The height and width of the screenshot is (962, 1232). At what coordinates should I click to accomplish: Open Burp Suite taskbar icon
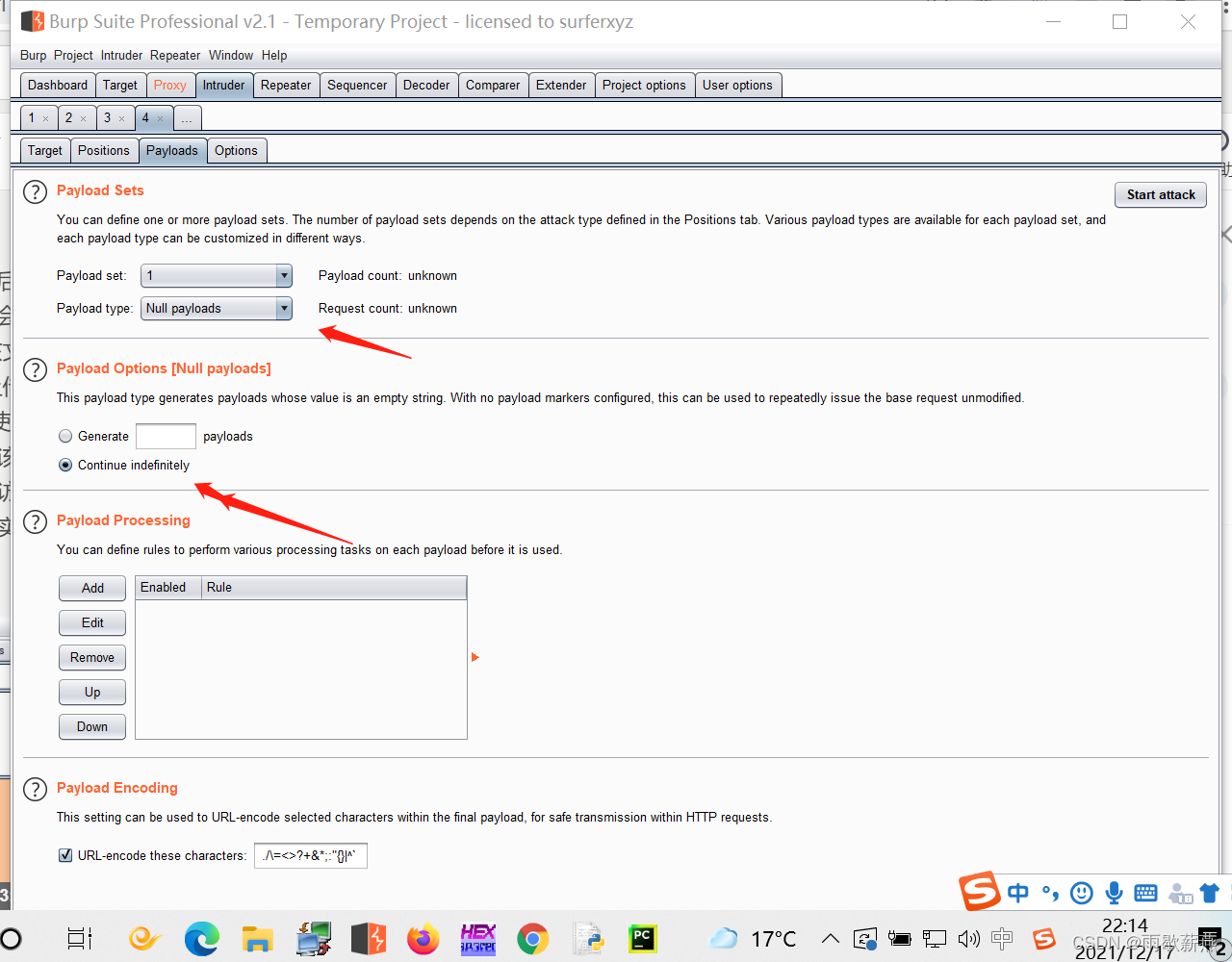click(x=368, y=938)
